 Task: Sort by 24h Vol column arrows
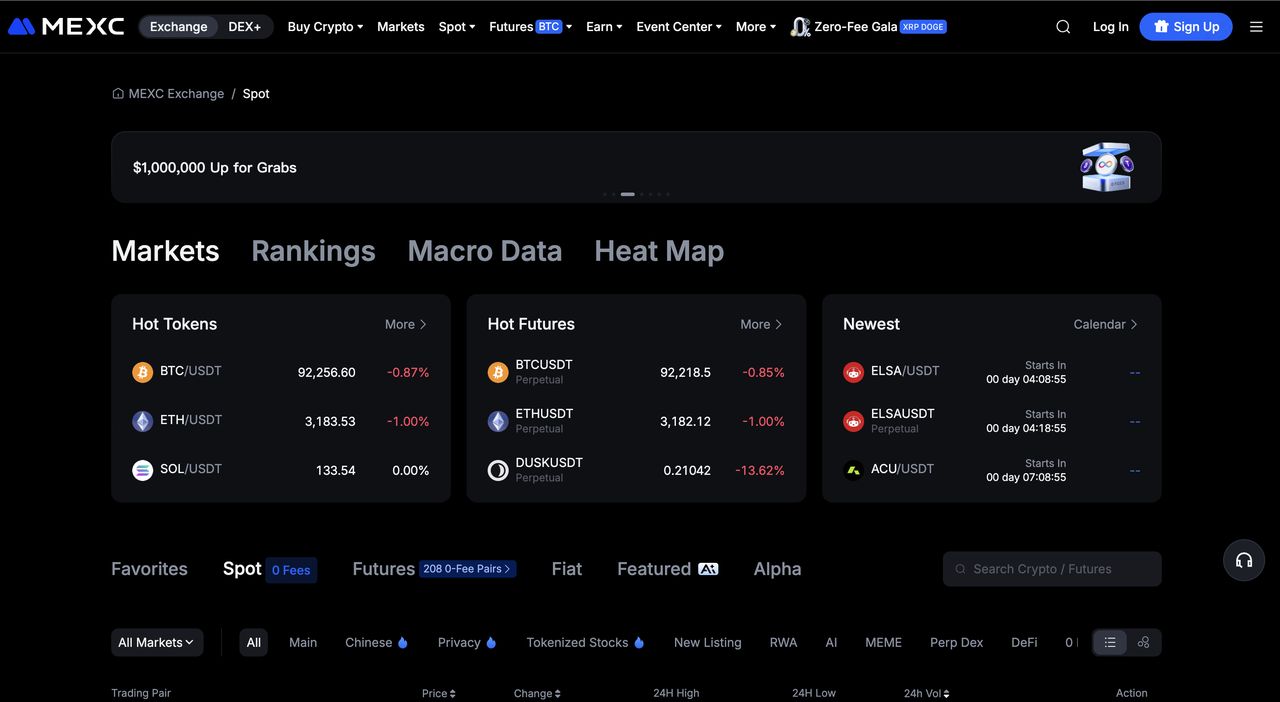point(946,694)
